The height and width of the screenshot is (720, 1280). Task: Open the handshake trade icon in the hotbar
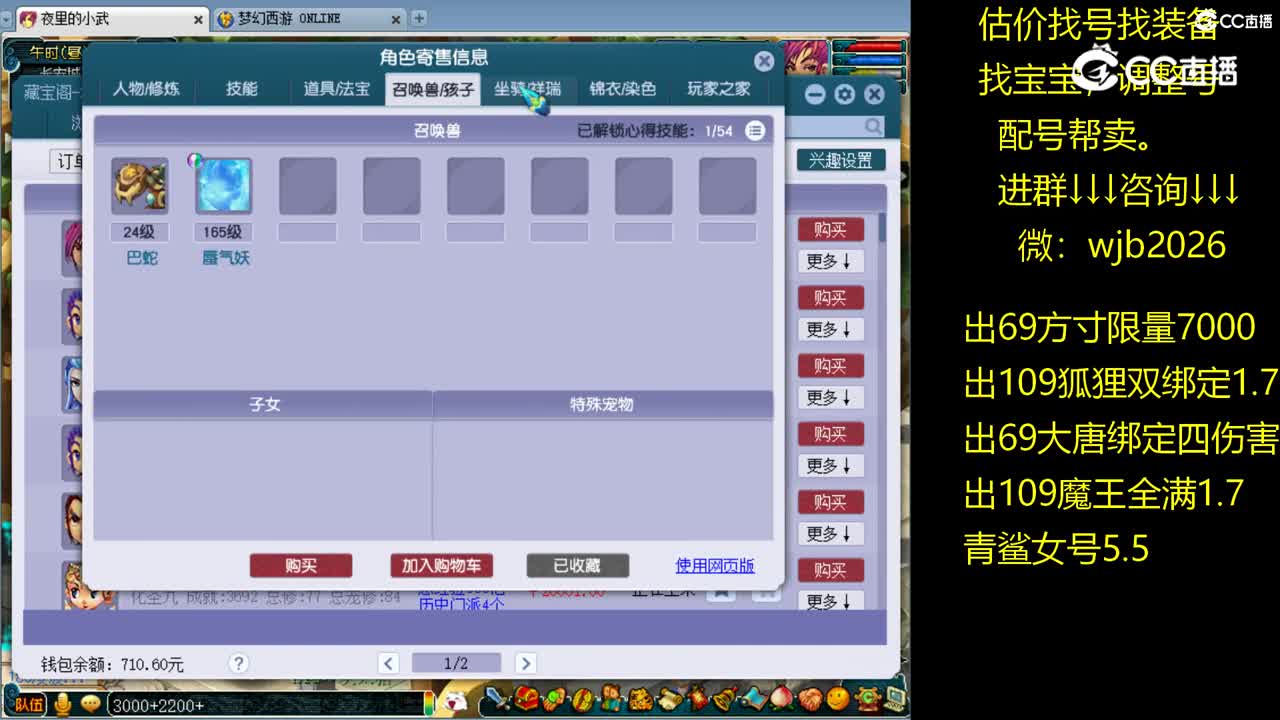click(809, 701)
